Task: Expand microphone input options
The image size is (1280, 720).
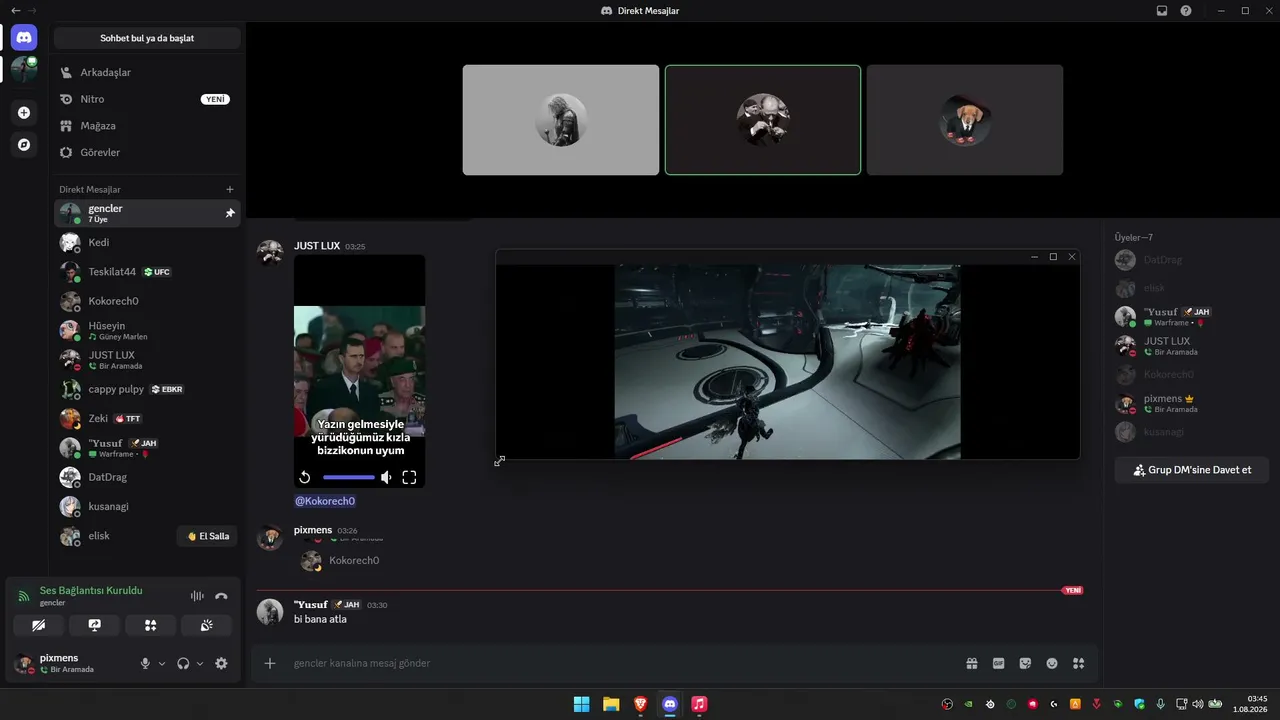Action: (162, 663)
